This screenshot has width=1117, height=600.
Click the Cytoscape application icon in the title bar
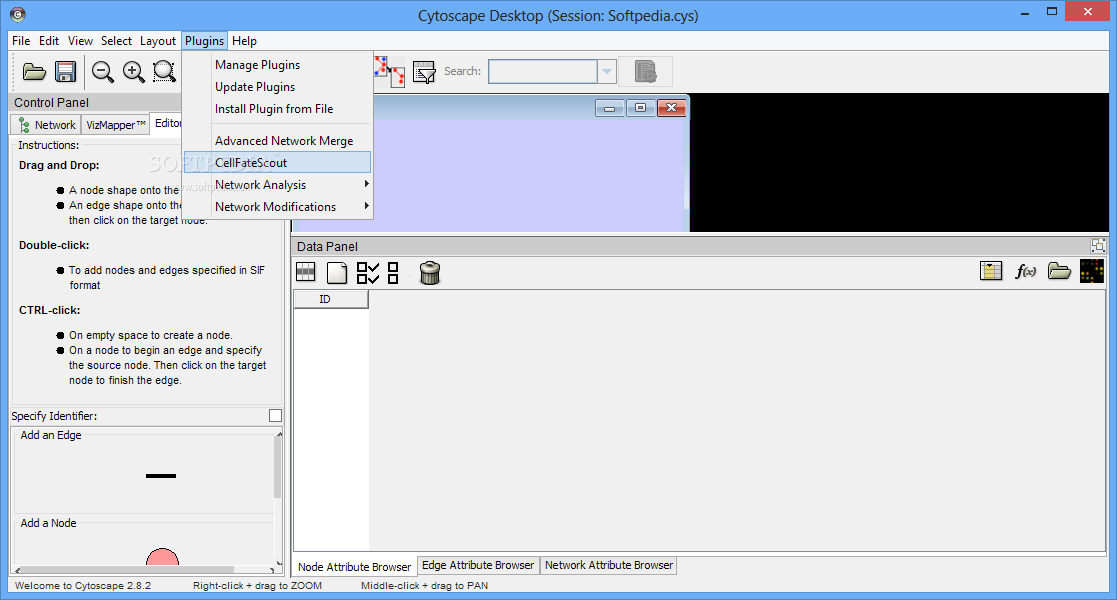[x=18, y=14]
